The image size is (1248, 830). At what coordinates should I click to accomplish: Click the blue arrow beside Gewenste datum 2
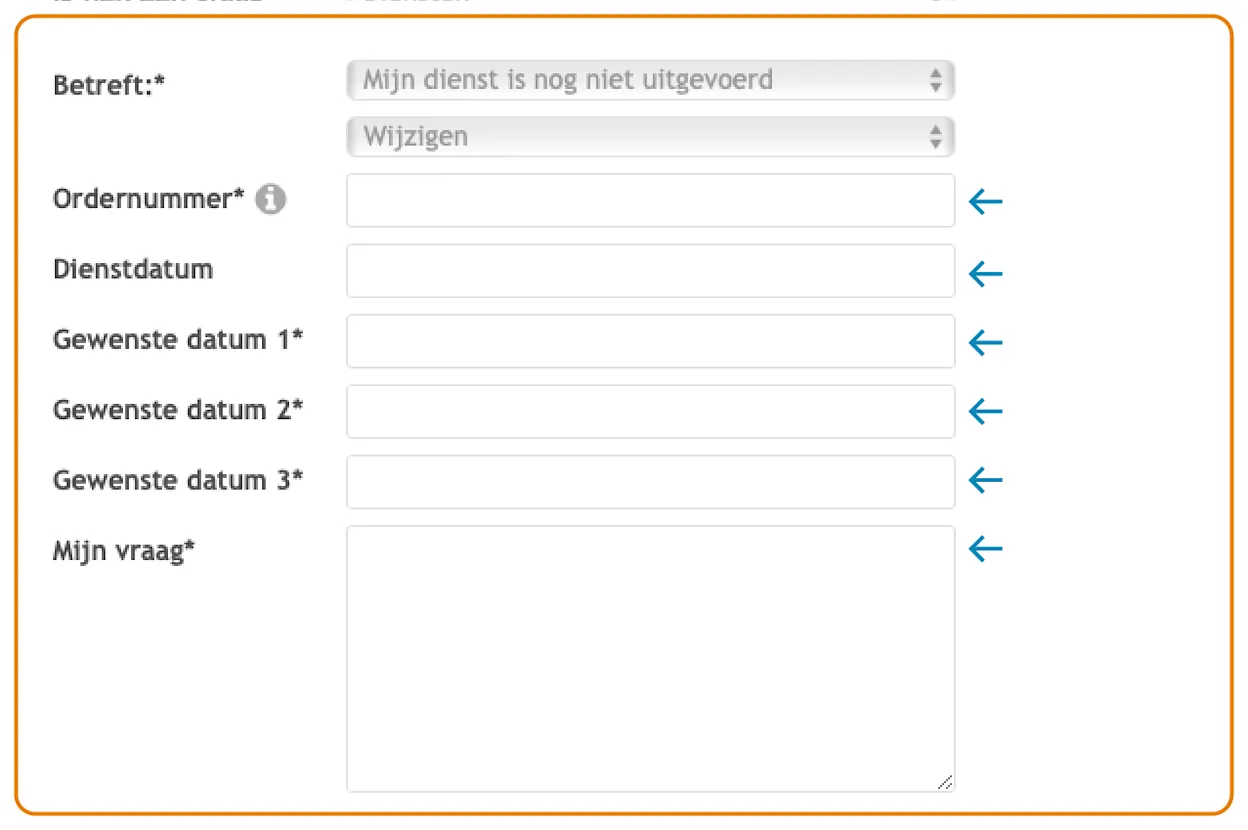[985, 411]
